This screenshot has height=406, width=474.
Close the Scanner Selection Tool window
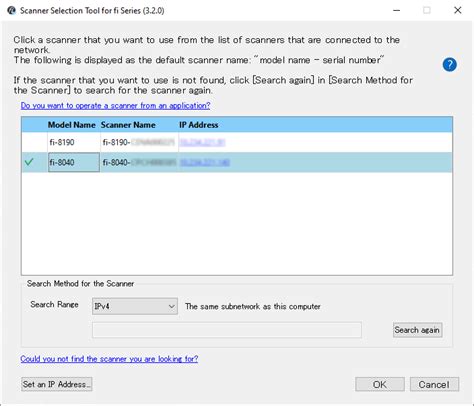[458, 10]
